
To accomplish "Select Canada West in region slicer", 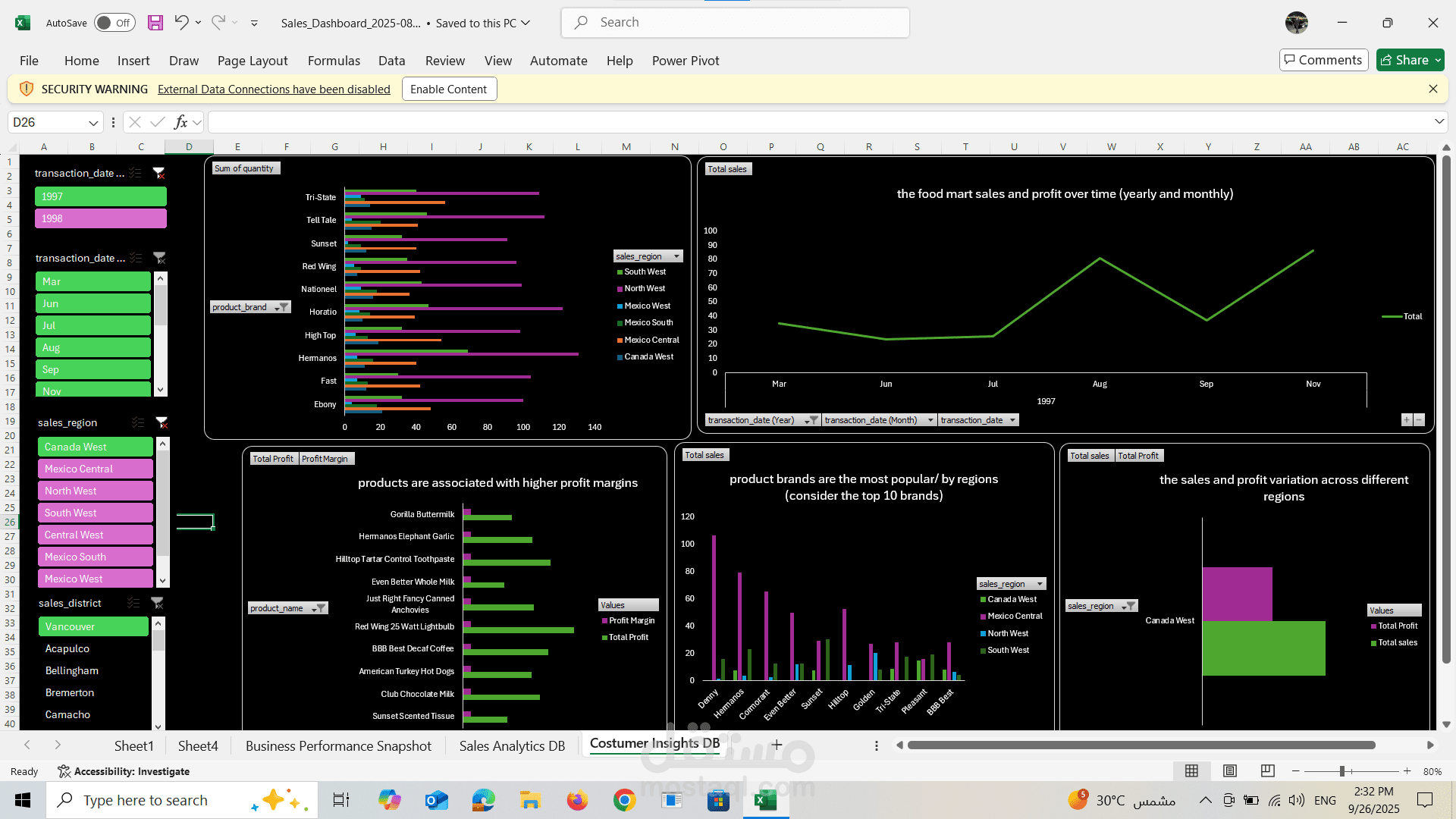I will point(96,447).
